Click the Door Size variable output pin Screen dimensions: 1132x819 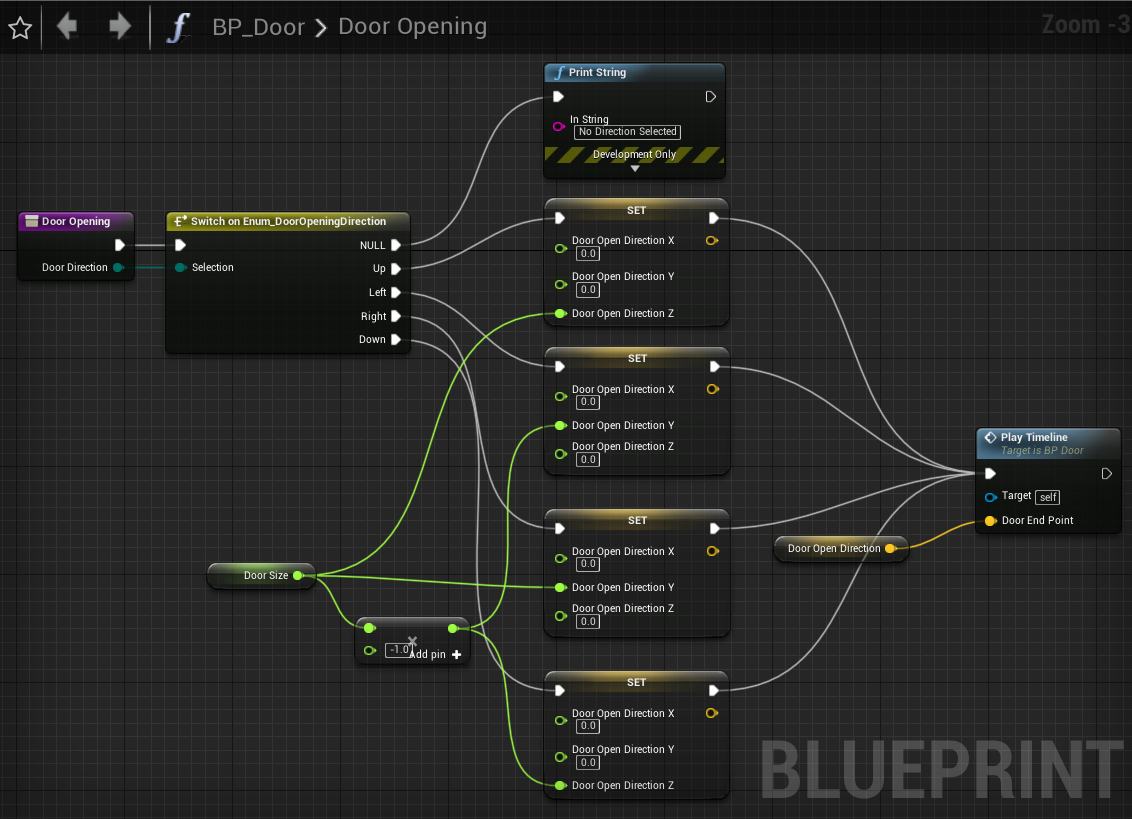[297, 576]
